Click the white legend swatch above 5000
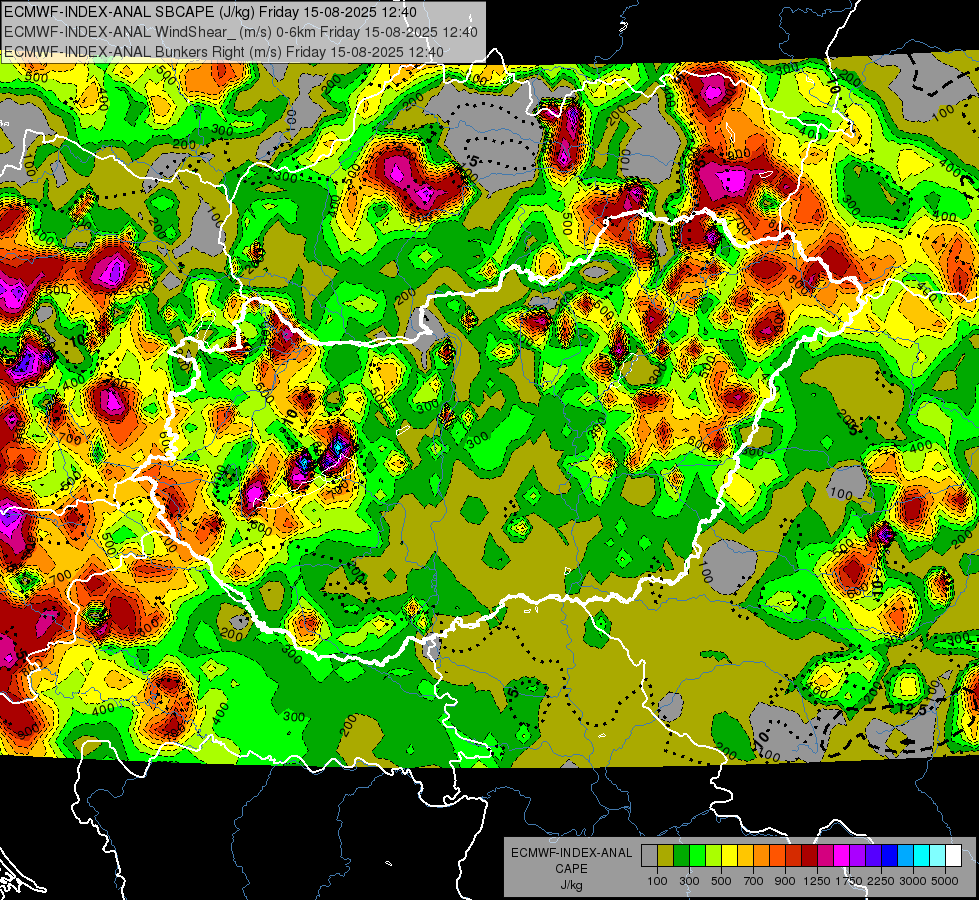 pyautogui.click(x=953, y=856)
